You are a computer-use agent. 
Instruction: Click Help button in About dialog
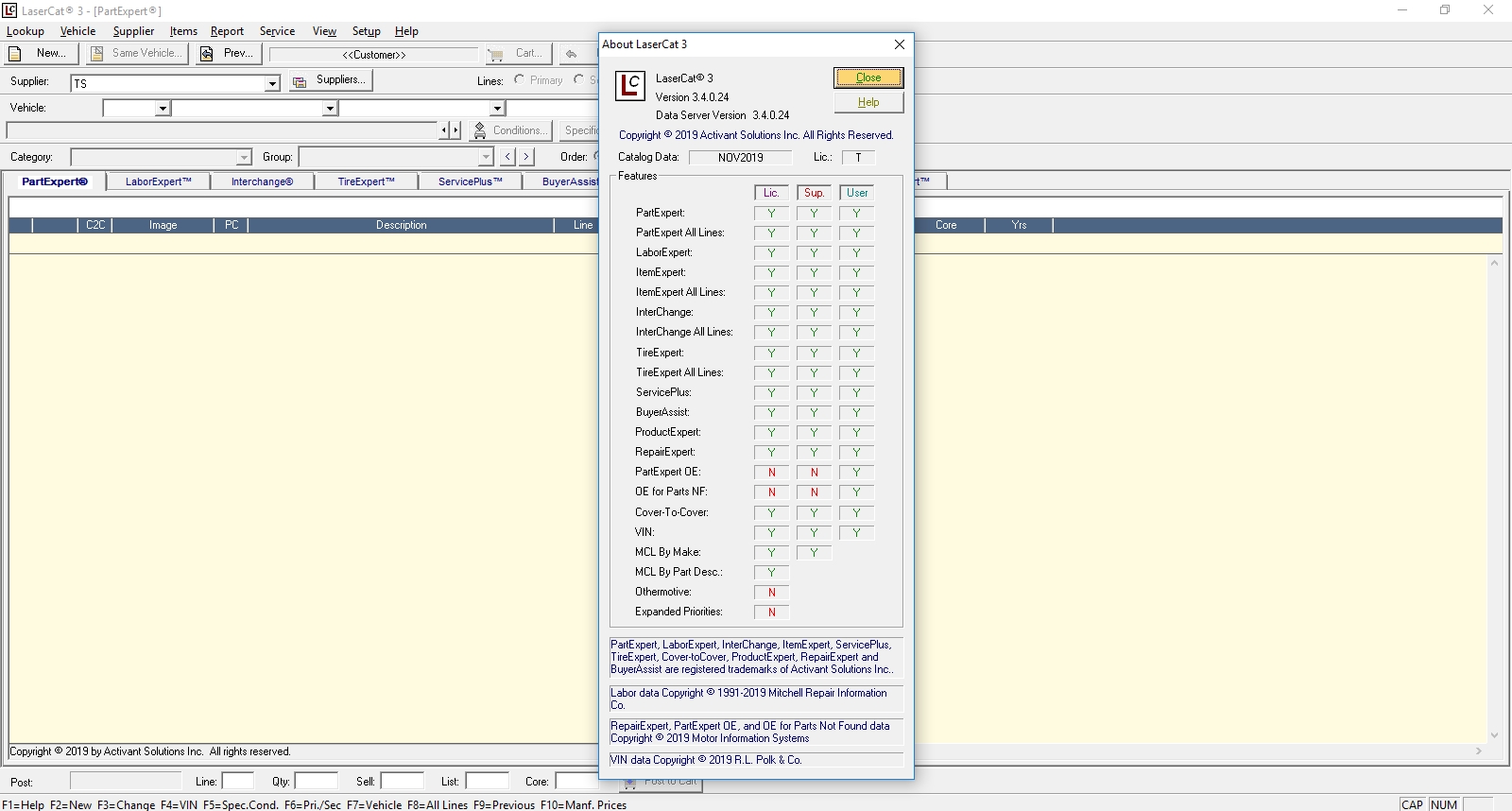(x=868, y=102)
